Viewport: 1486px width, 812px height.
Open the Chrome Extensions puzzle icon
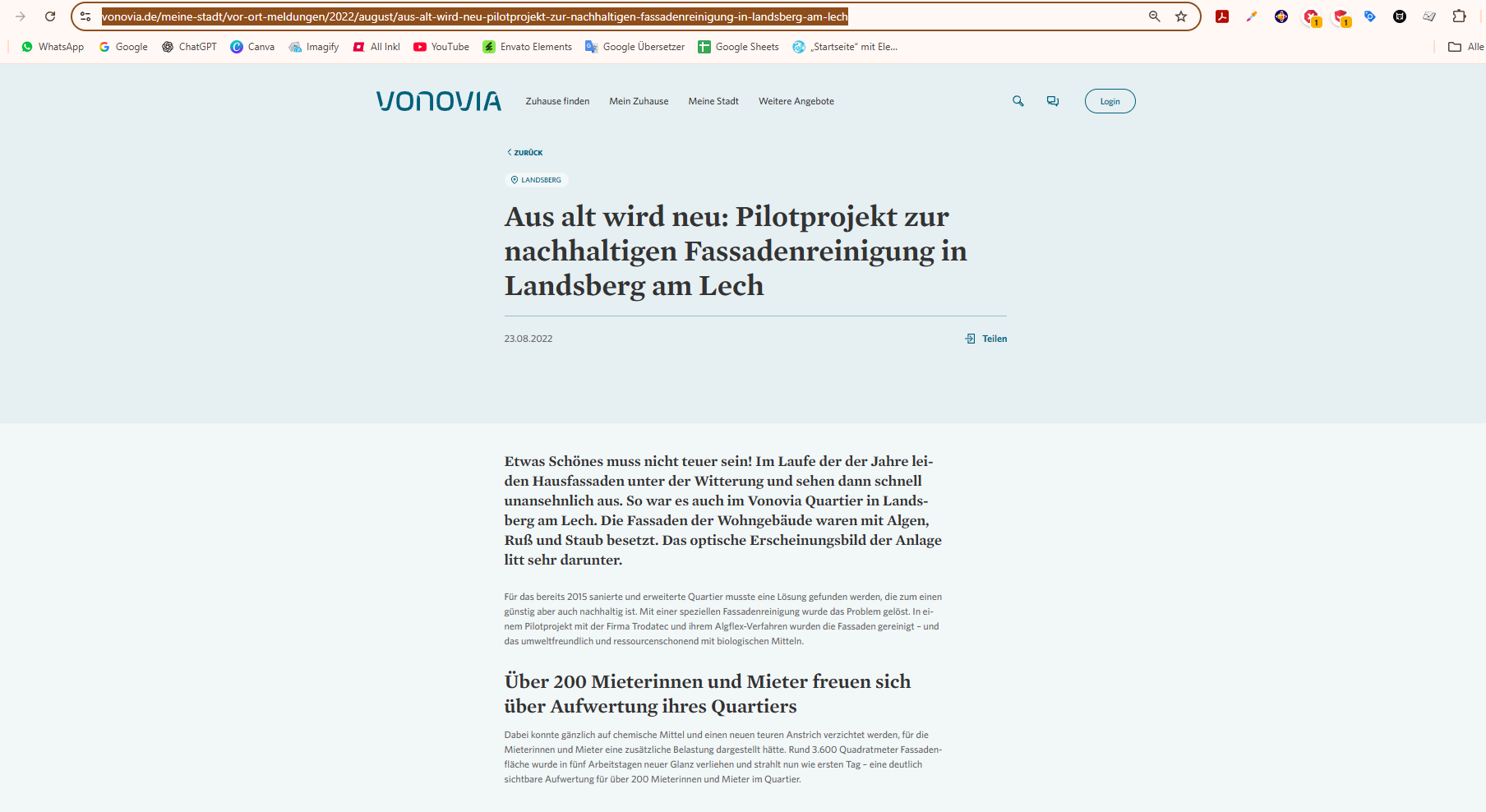[1459, 16]
